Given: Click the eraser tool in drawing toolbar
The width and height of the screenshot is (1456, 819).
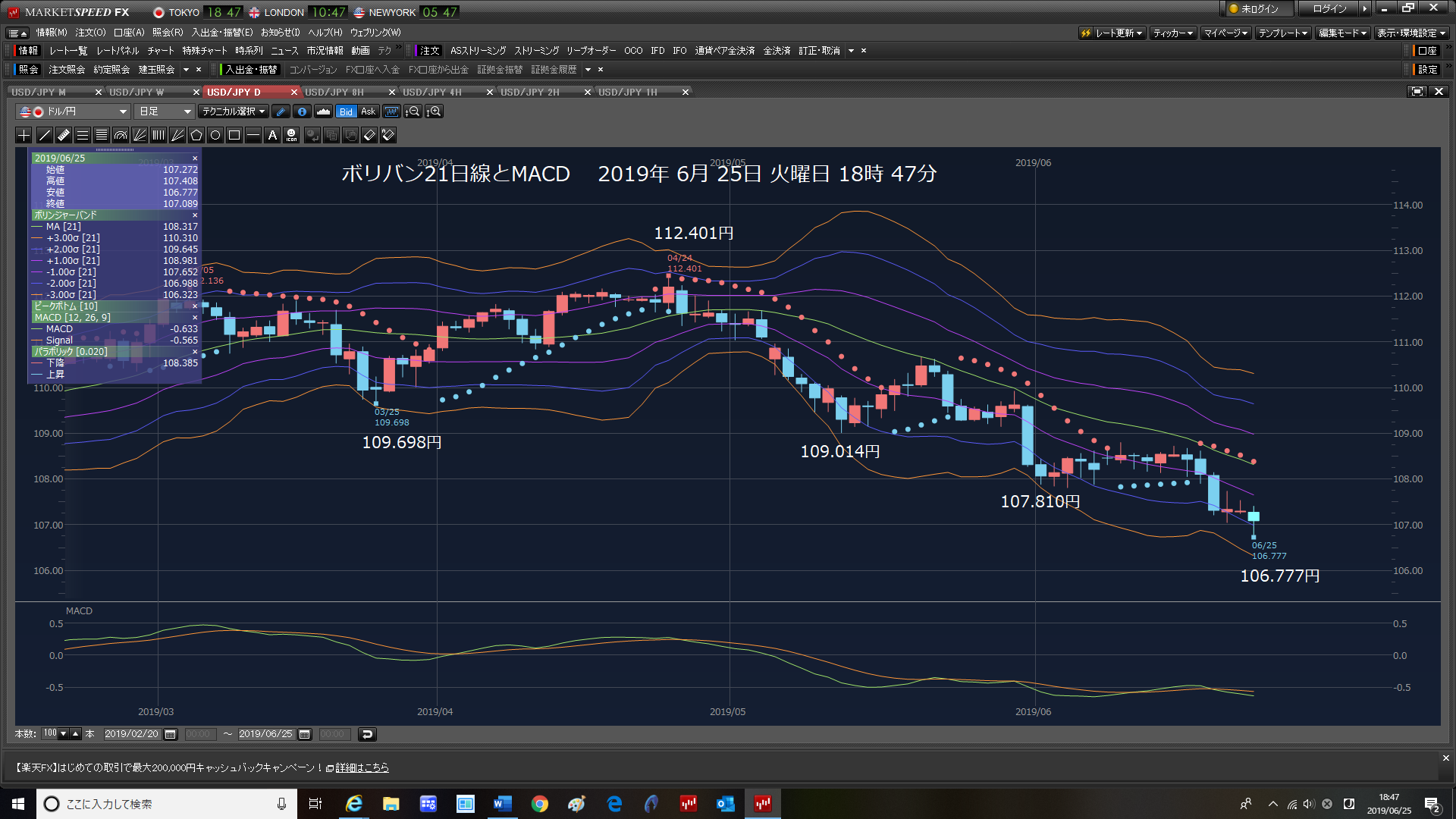Looking at the screenshot, I should point(369,135).
